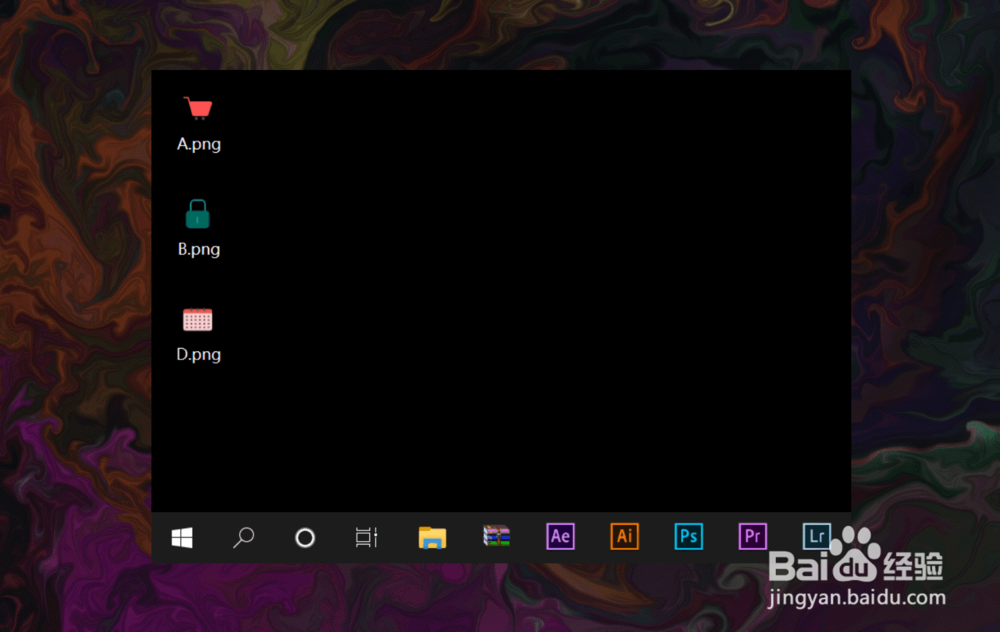Select the calendar icon of D.png
Image resolution: width=1000 pixels, height=632 pixels.
(198, 318)
